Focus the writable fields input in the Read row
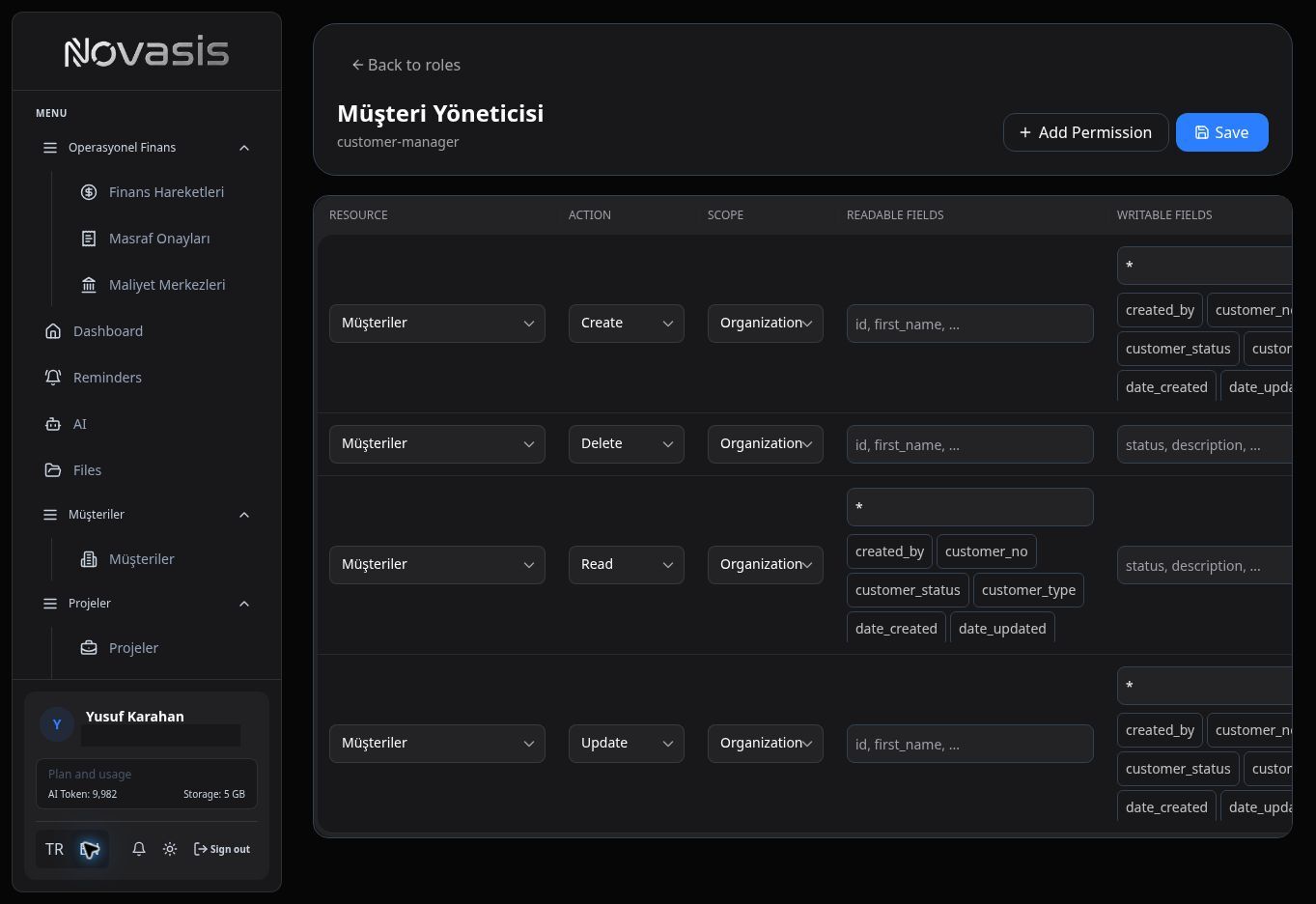The width and height of the screenshot is (1316, 904). 1204,565
